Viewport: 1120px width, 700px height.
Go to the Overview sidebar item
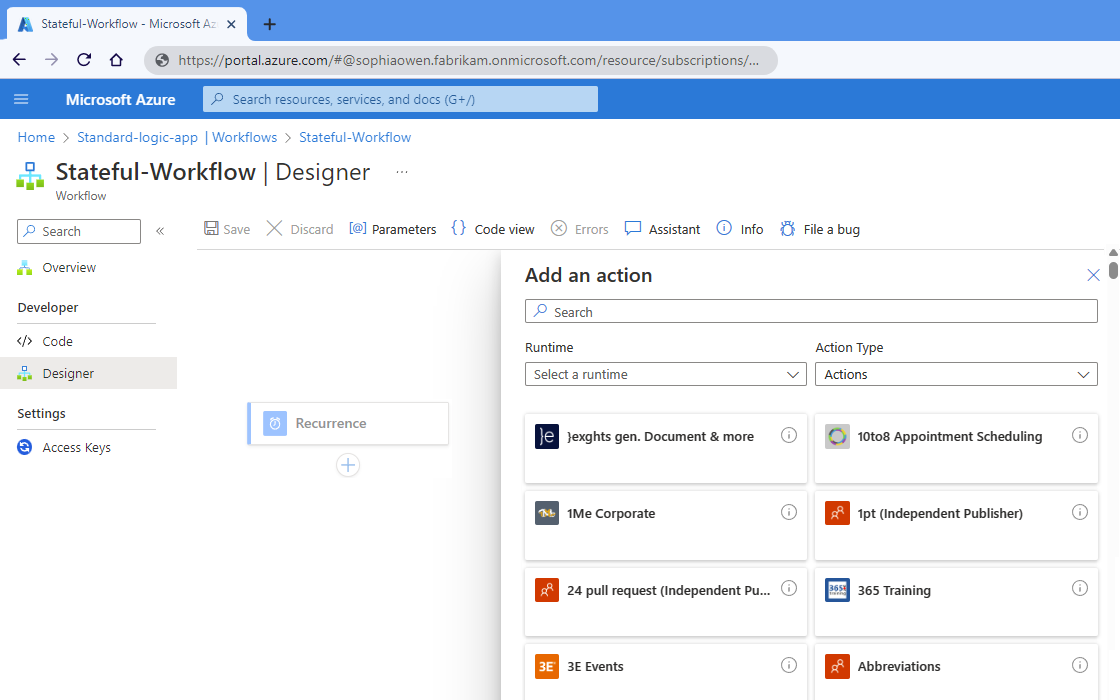point(69,267)
